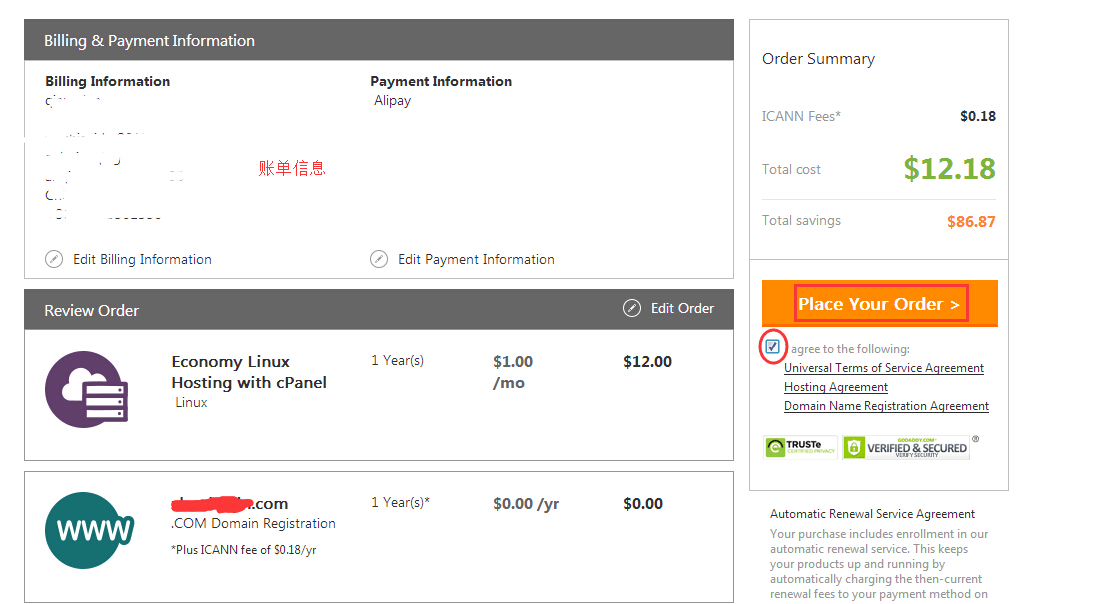The height and width of the screenshot is (604, 1096).
Task: Click the $12.18 total cost amount
Action: 949,169
